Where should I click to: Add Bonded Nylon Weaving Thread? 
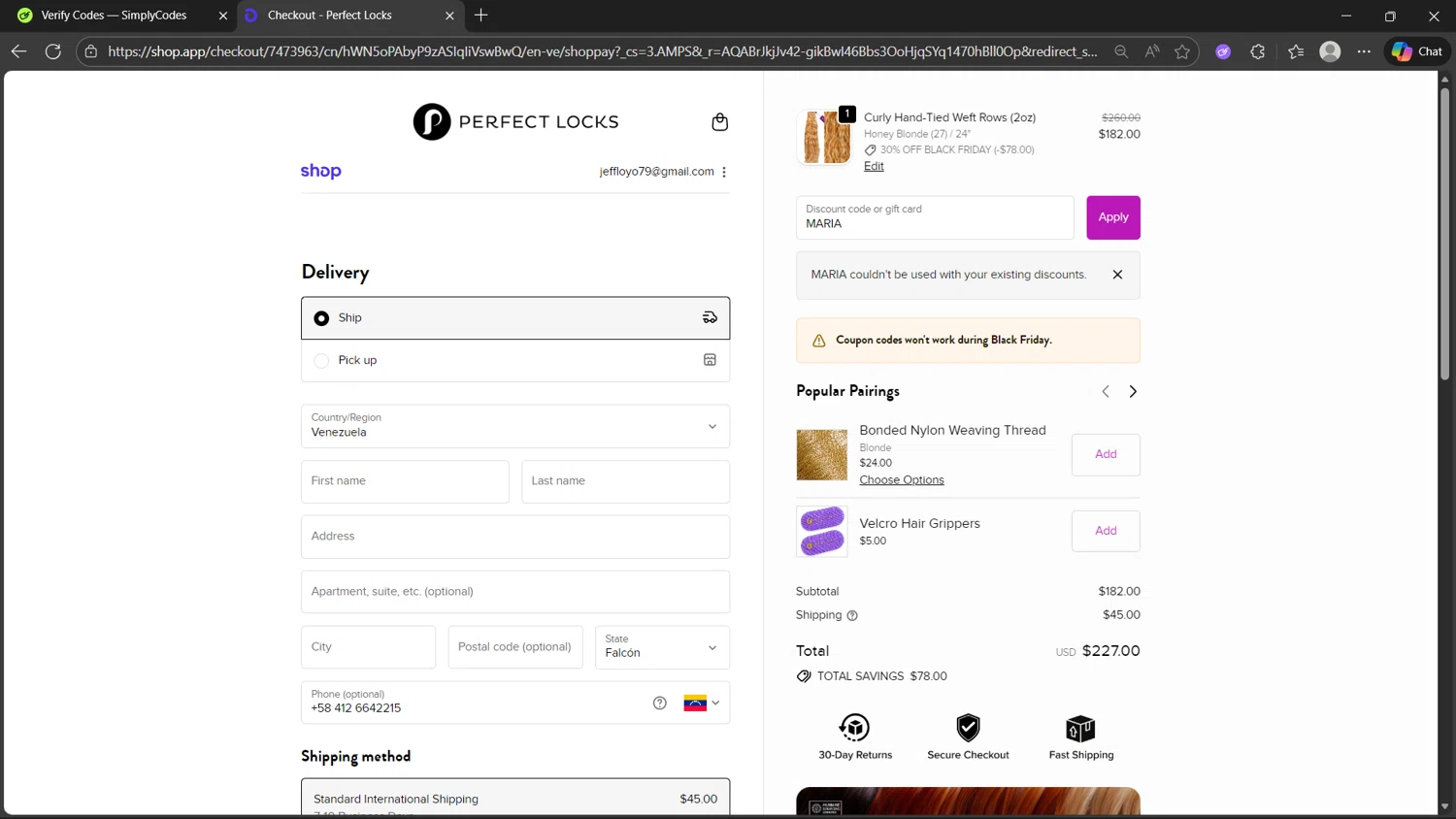click(x=1106, y=454)
